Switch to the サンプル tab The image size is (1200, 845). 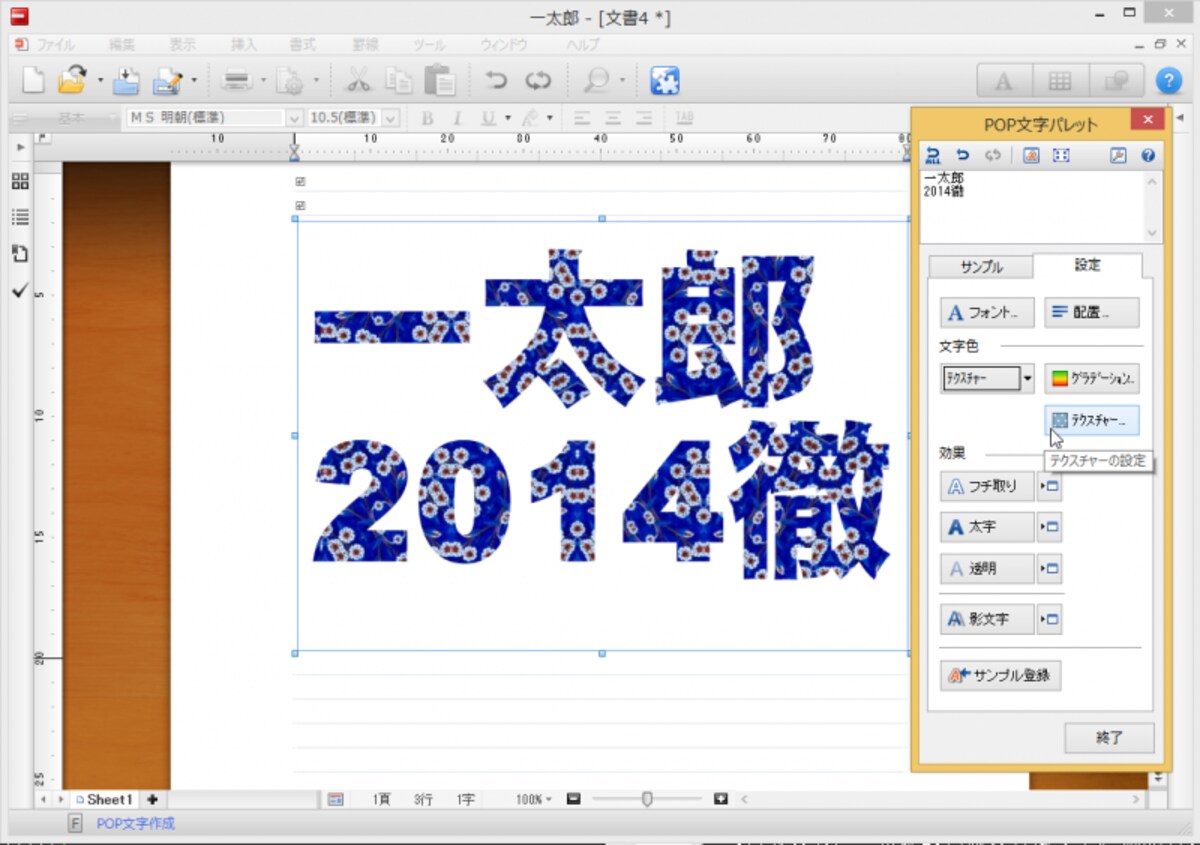(981, 267)
